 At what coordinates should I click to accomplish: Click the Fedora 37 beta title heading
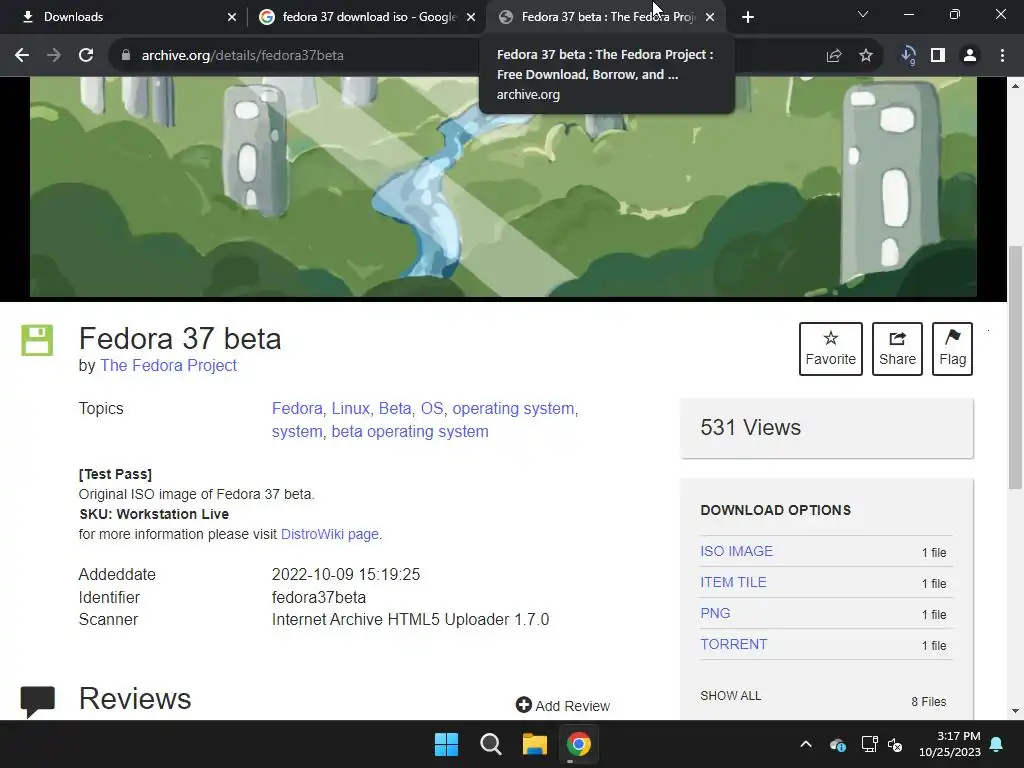(x=180, y=339)
